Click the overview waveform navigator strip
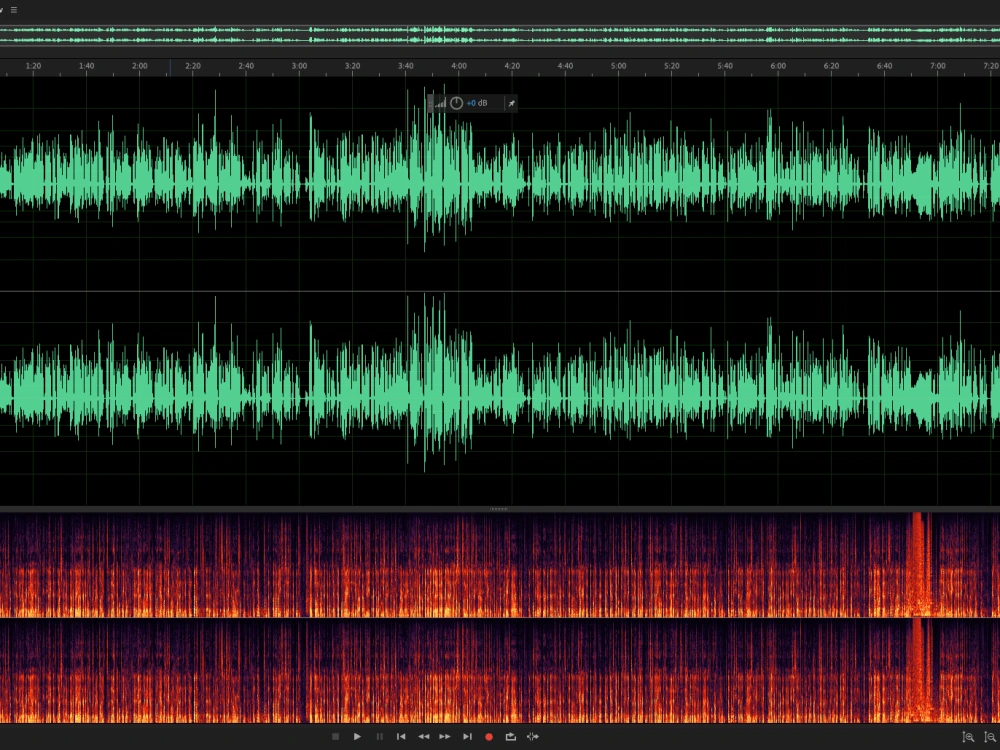 point(500,35)
